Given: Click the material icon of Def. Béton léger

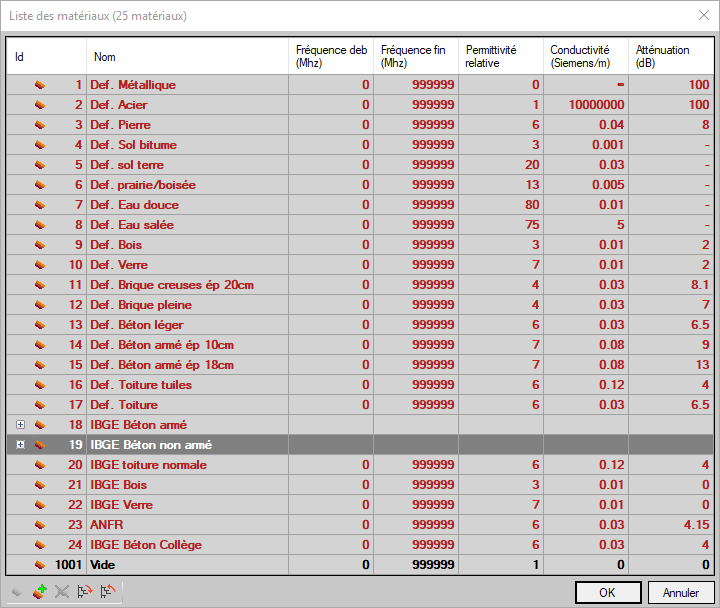Looking at the screenshot, I should 40,325.
